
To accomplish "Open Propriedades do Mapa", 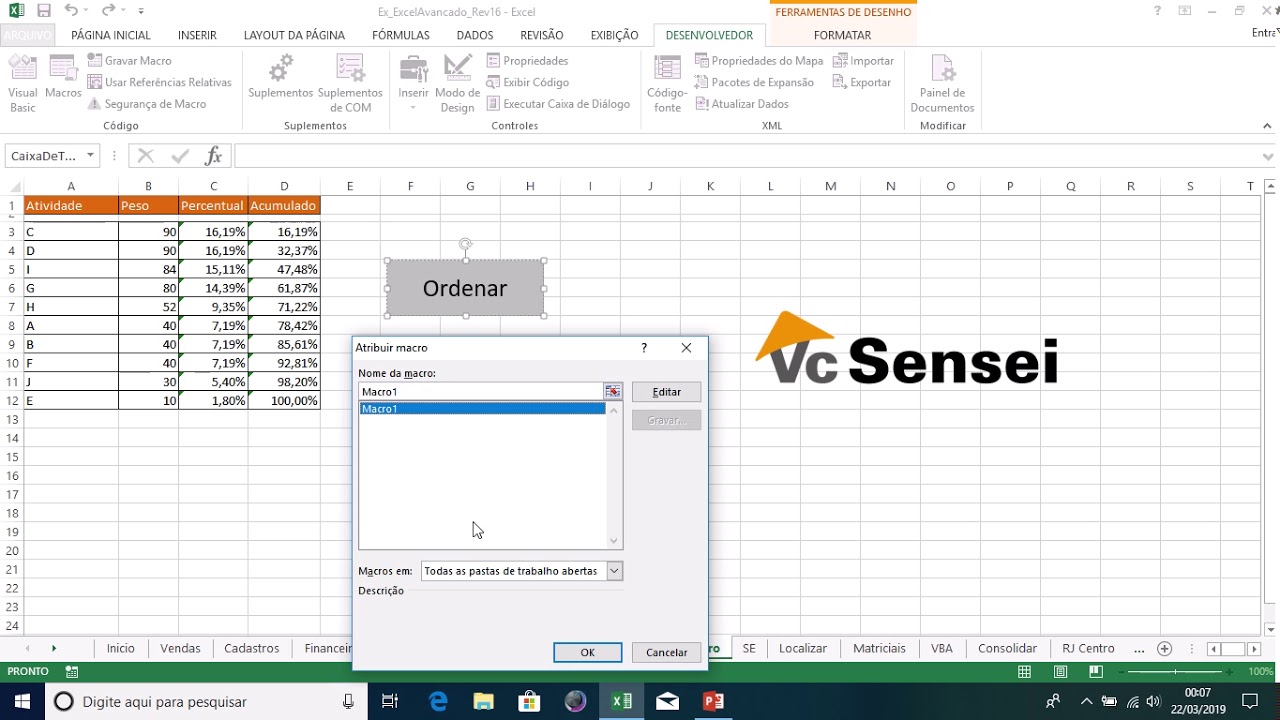I will [x=759, y=61].
